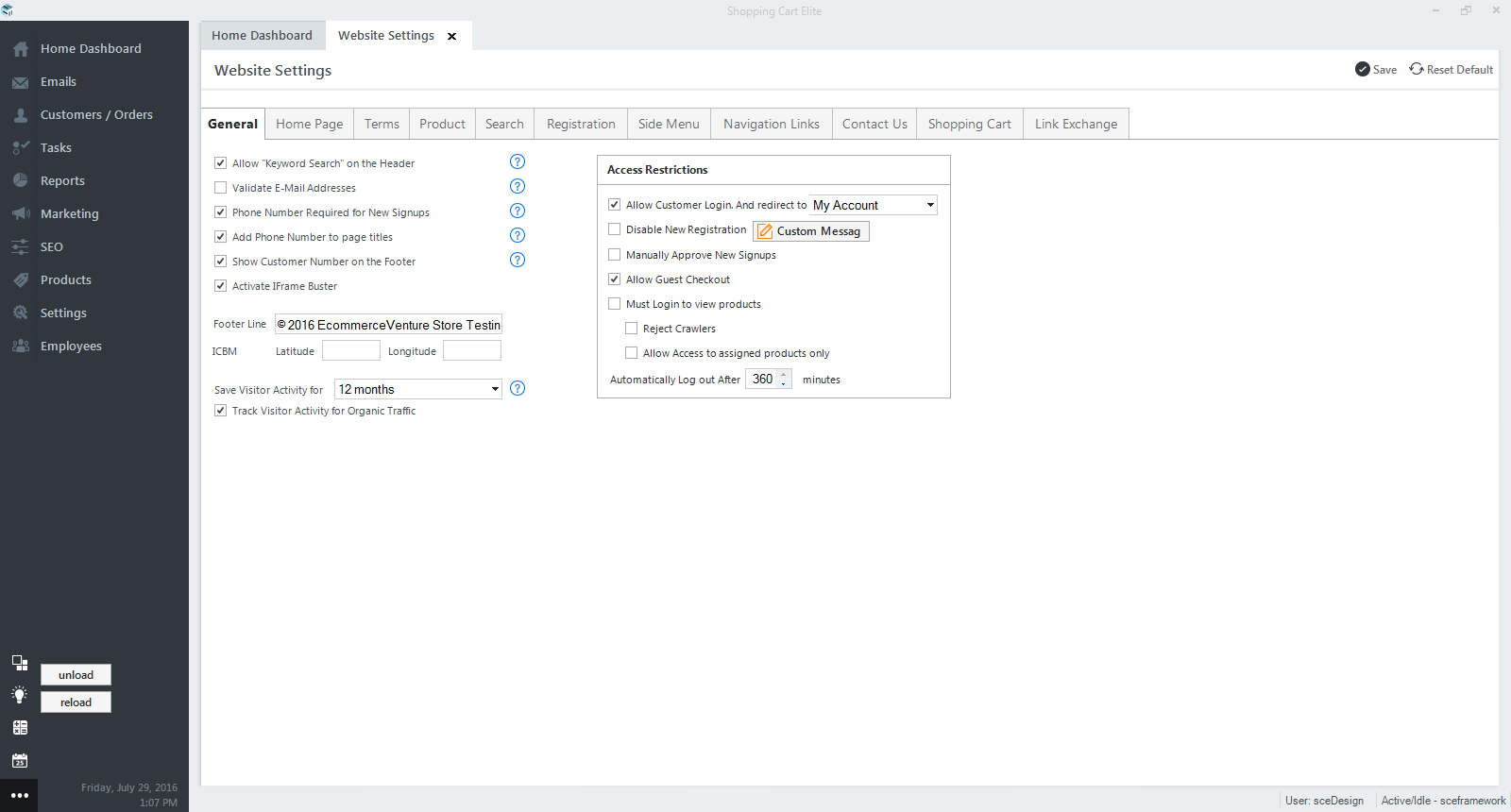This screenshot has width=1511, height=812.
Task: Click the lightbulb icon in lower sidebar
Action: click(20, 695)
